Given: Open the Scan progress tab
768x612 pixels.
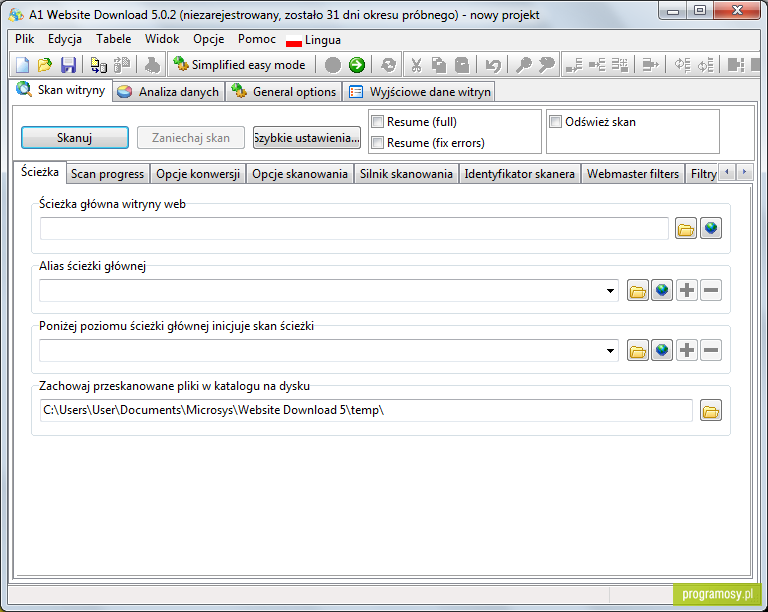Looking at the screenshot, I should click(x=107, y=174).
